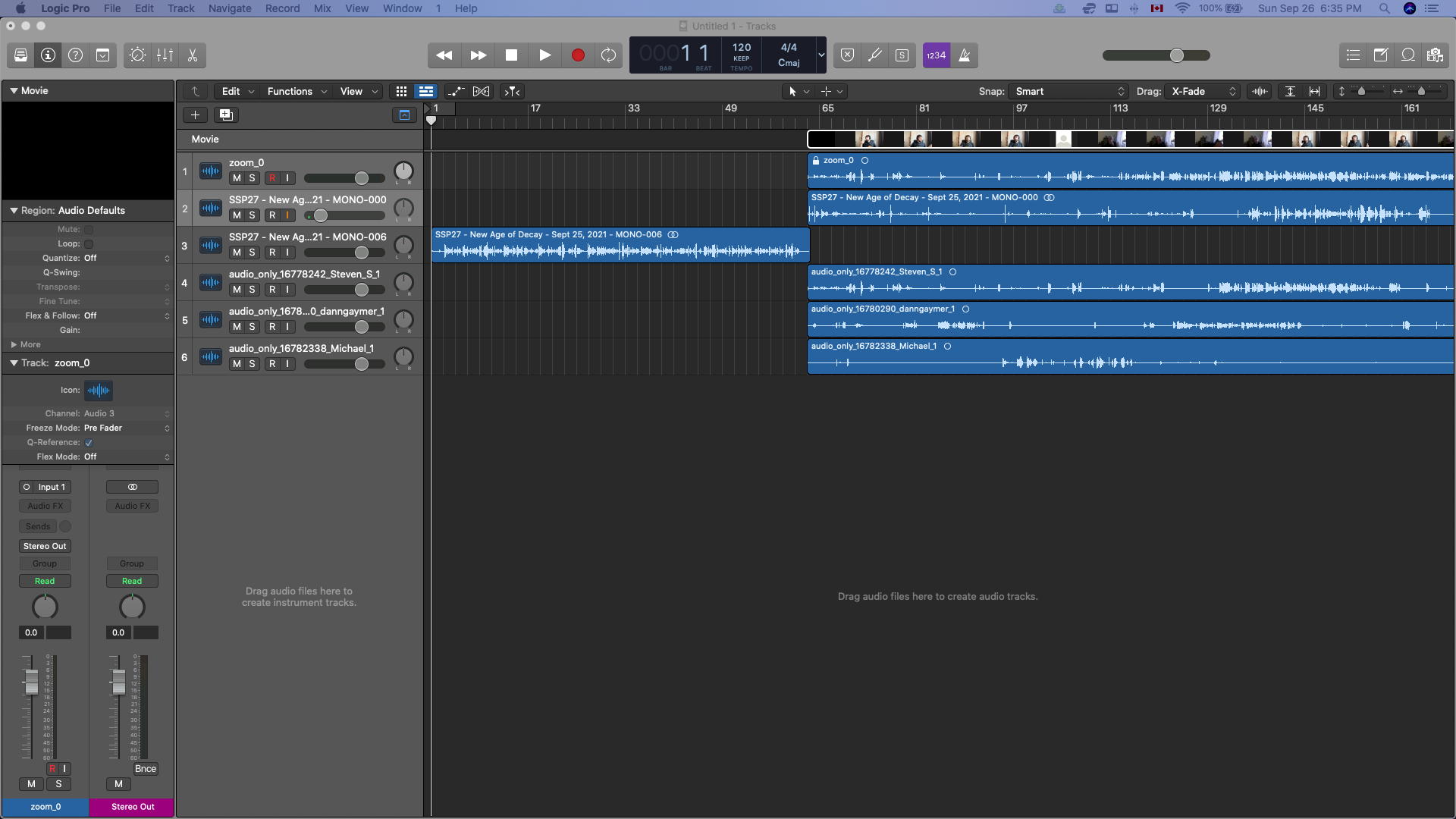1456x819 pixels.
Task: Open Editors scissors icon
Action: 192,55
